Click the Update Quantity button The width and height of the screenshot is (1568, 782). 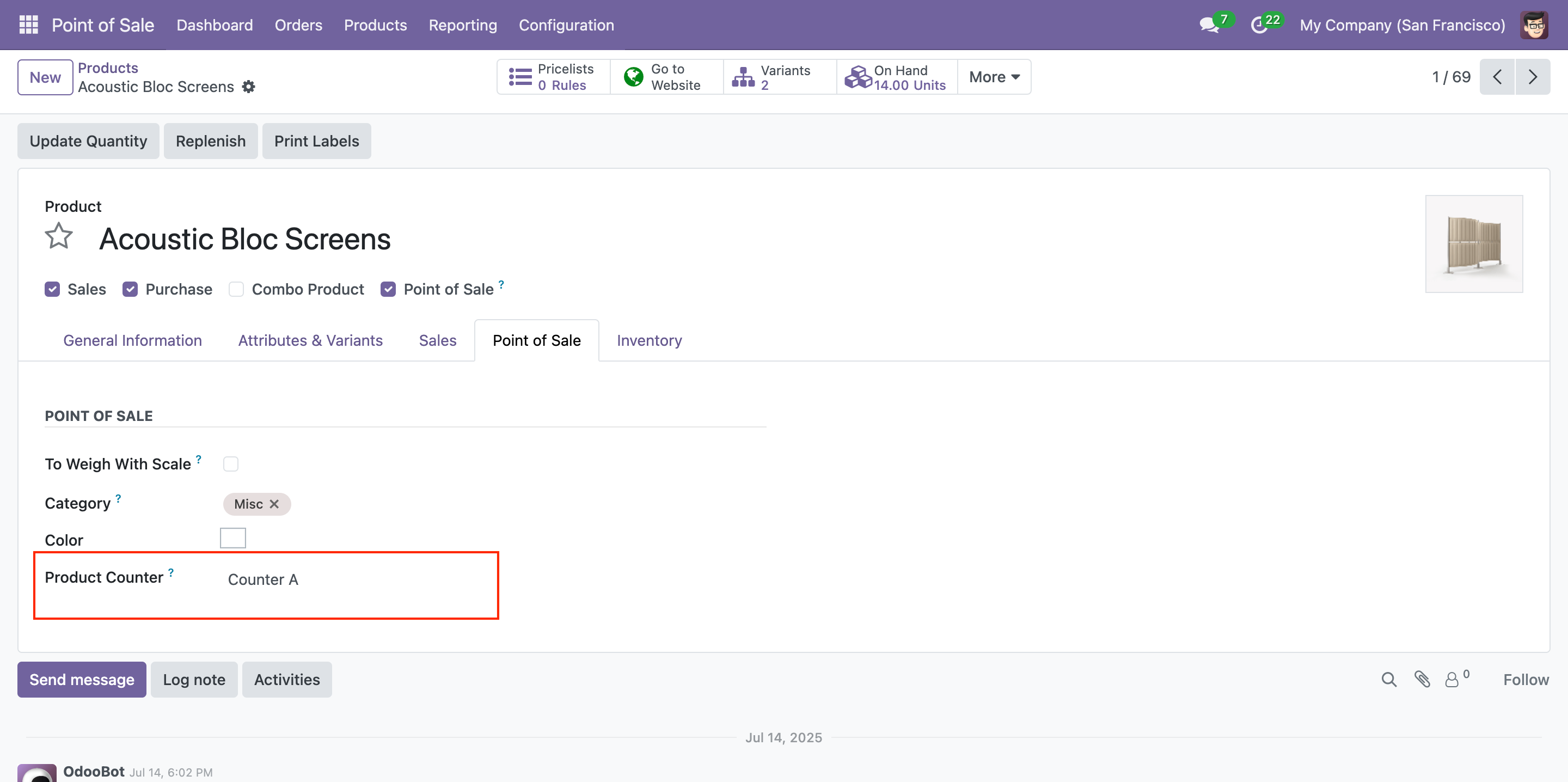tap(88, 141)
